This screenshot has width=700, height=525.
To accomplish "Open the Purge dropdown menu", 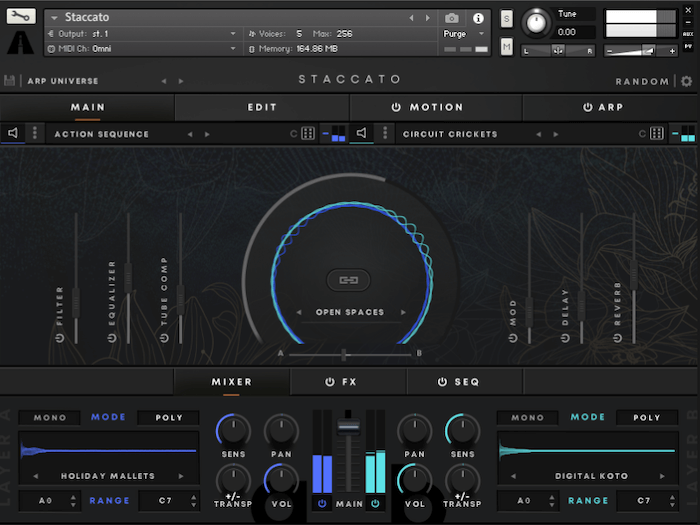I will click(x=460, y=34).
